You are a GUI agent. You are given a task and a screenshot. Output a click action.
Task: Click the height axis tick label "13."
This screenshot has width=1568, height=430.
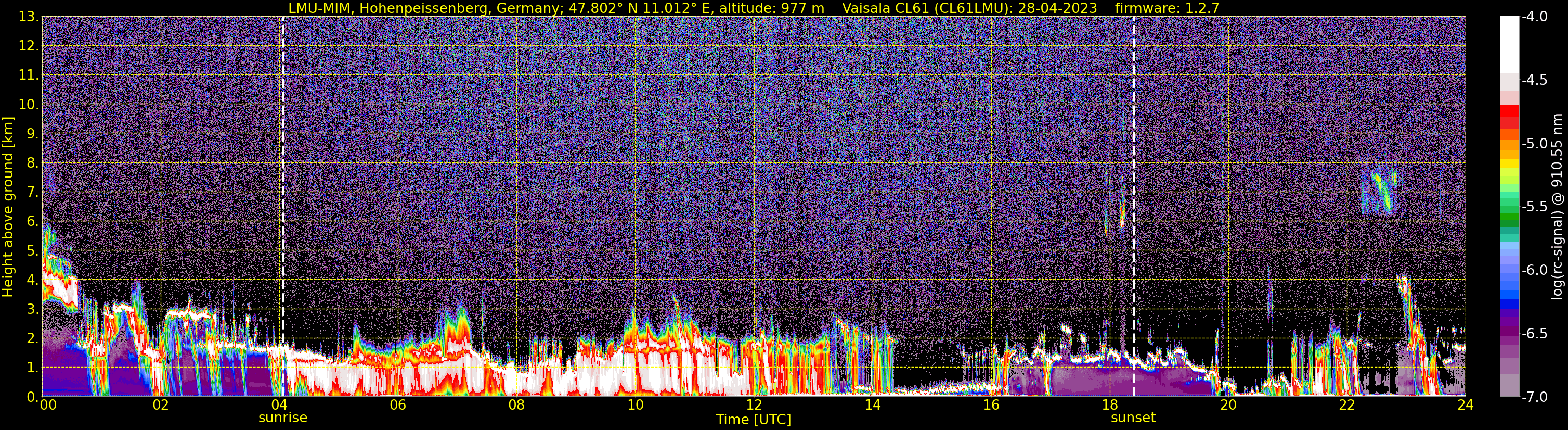click(x=29, y=17)
